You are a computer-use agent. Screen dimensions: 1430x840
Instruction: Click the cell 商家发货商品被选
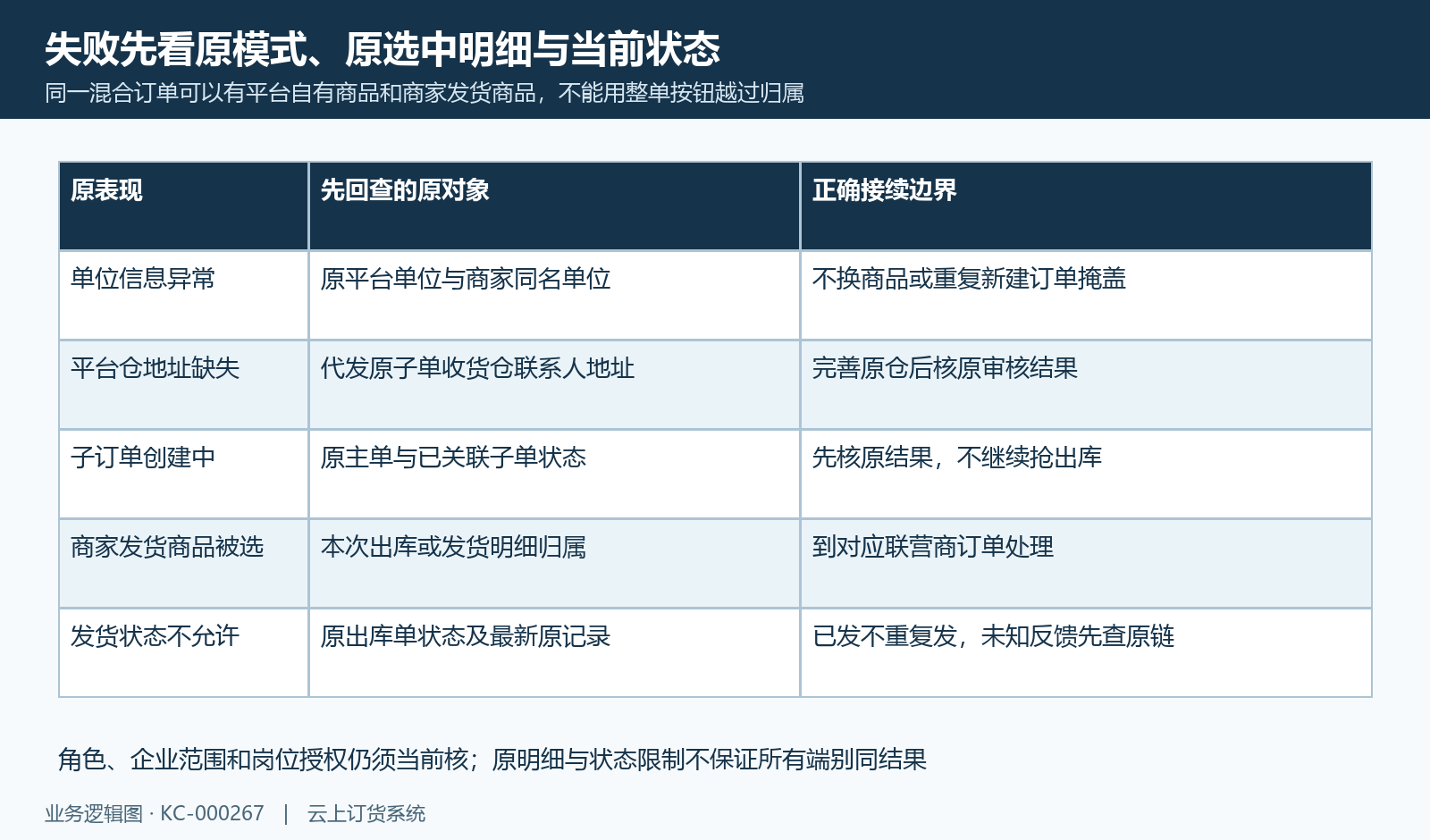[184, 564]
